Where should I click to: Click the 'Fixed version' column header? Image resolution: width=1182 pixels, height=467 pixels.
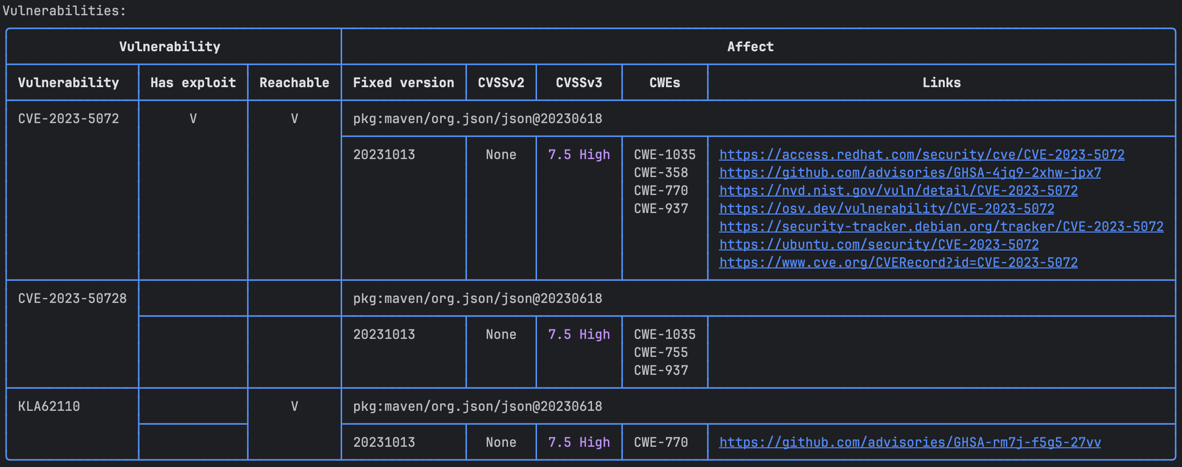403,83
